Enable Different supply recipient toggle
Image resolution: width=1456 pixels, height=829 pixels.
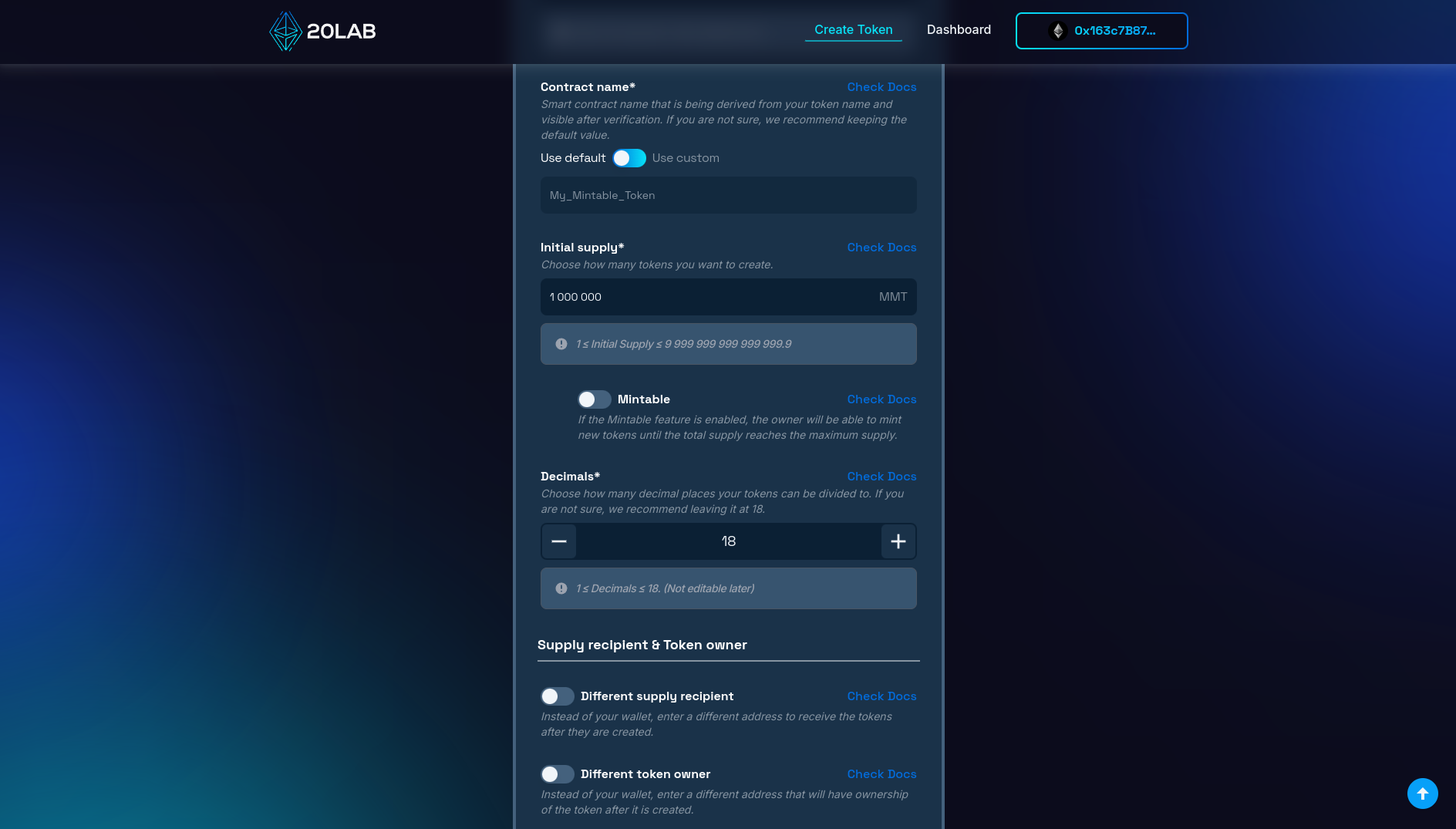pos(558,696)
